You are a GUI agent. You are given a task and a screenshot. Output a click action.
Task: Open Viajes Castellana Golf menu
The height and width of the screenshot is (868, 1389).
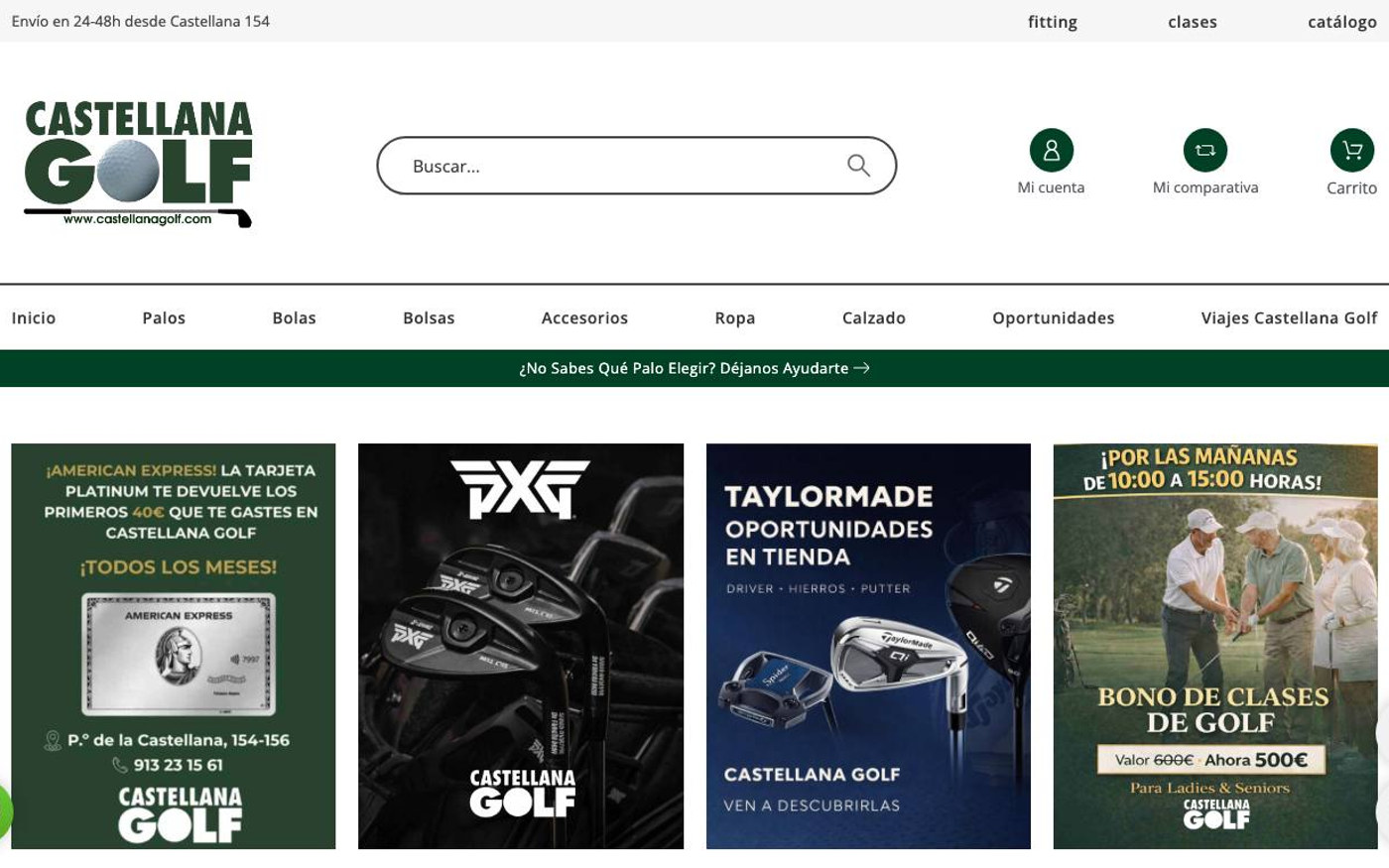(x=1289, y=318)
